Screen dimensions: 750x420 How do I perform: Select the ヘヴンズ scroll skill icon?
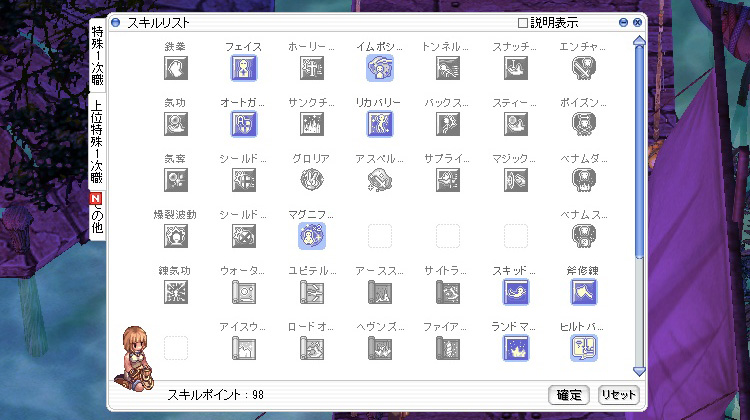(380, 348)
